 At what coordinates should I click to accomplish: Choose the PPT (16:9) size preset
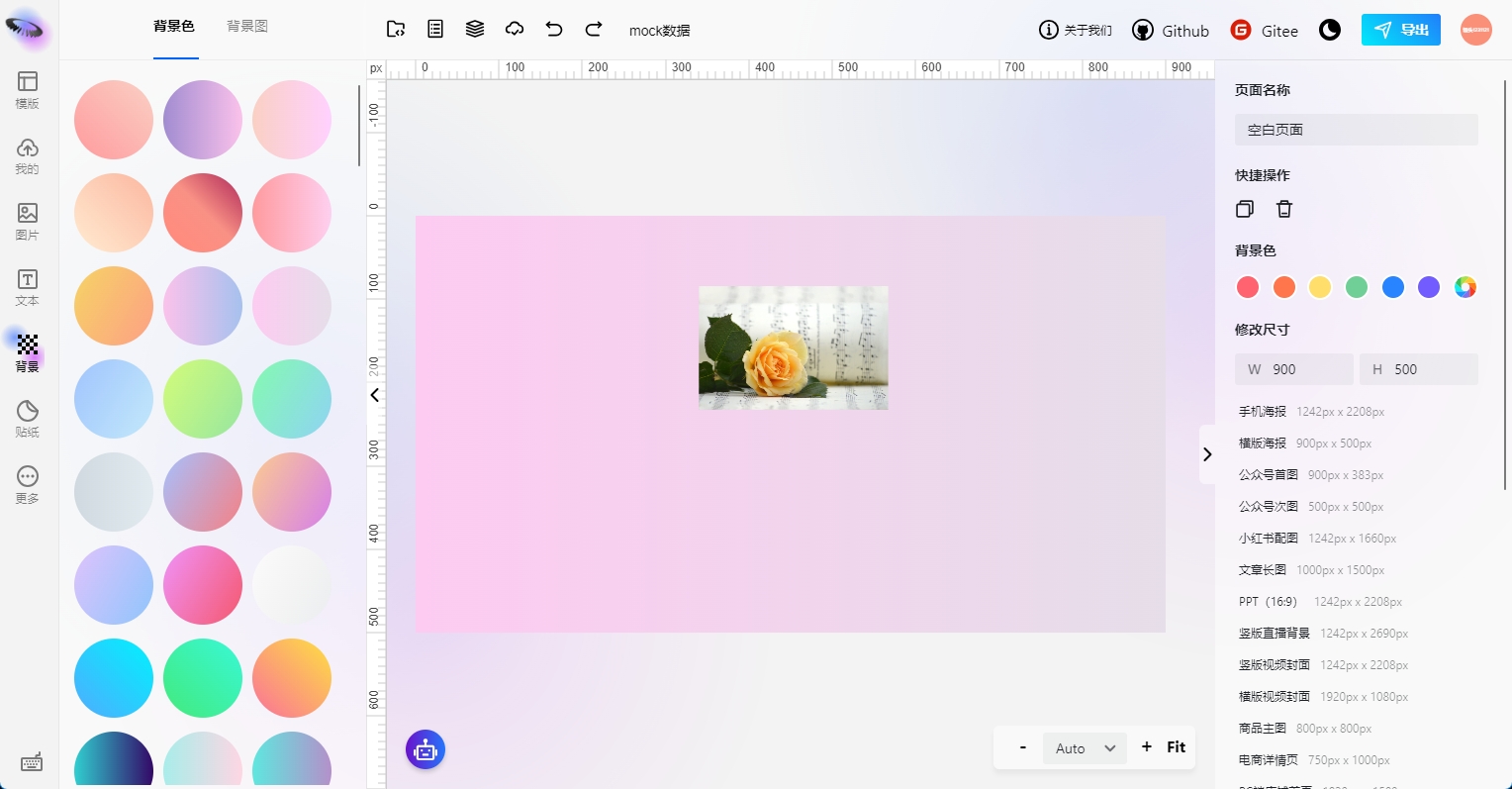[x=1320, y=602]
